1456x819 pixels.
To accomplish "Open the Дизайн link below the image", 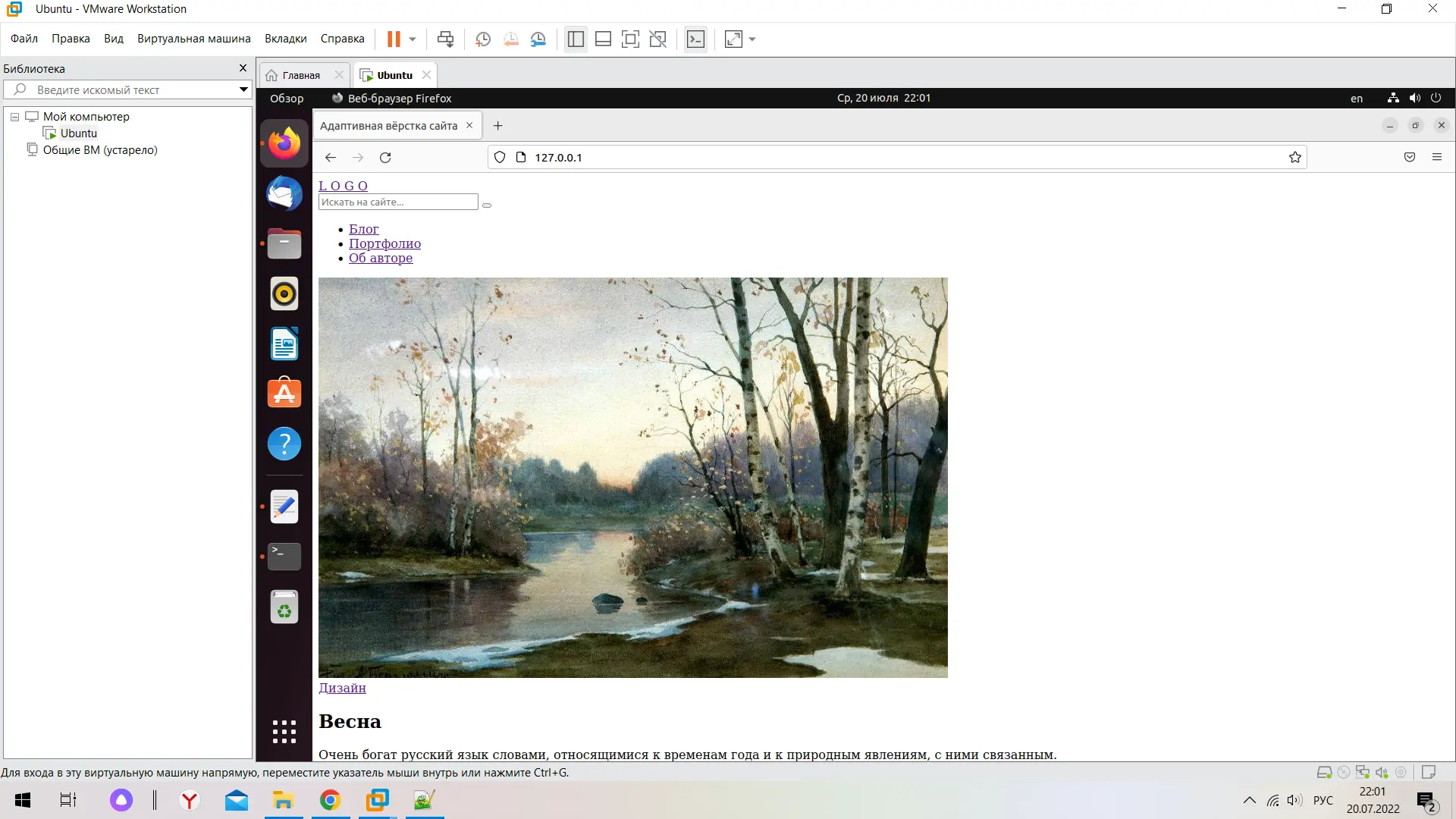I will pos(342,688).
